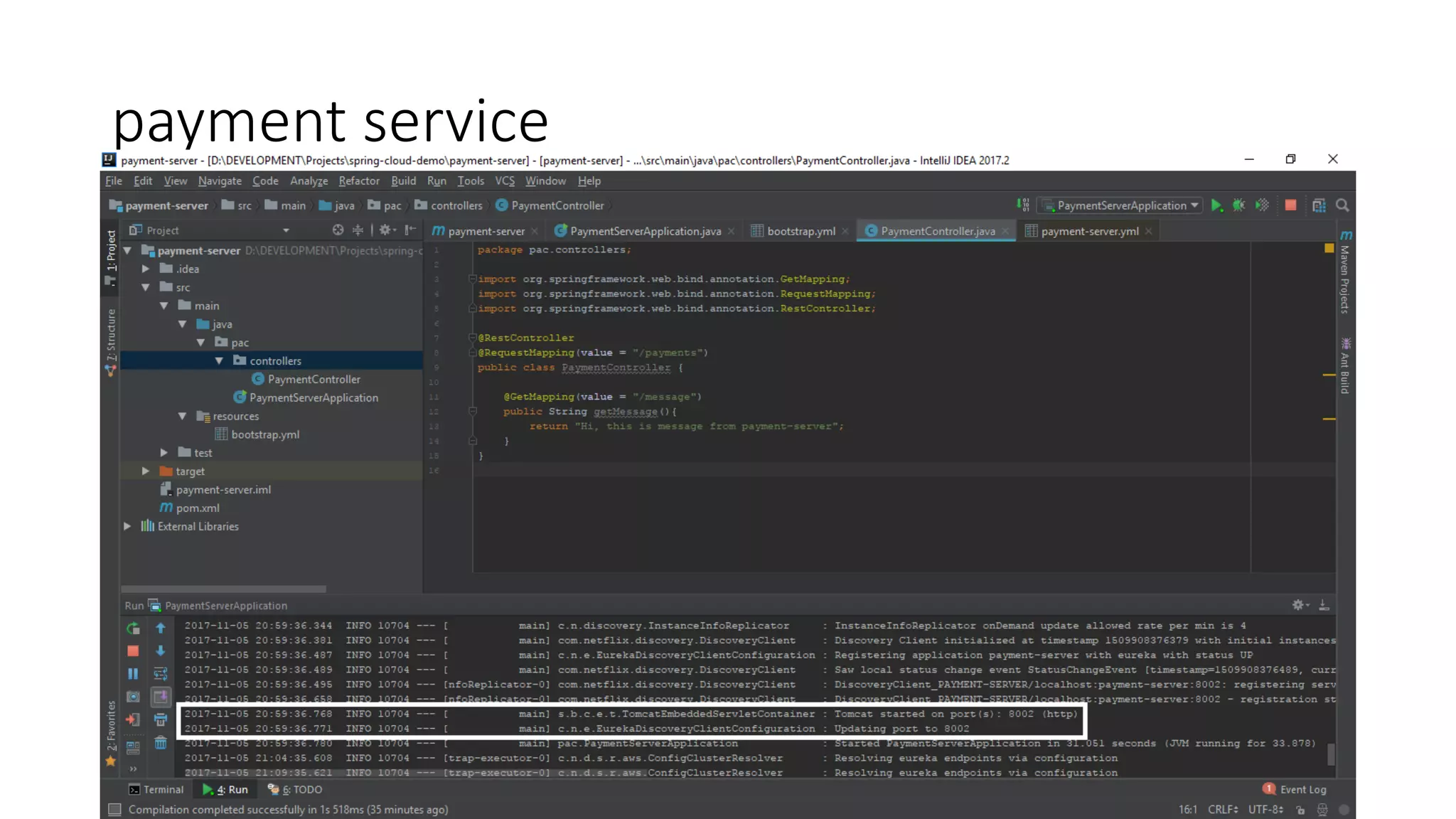This screenshot has width=1456, height=819.
Task: Click the green Run button in toolbar
Action: coord(1216,205)
